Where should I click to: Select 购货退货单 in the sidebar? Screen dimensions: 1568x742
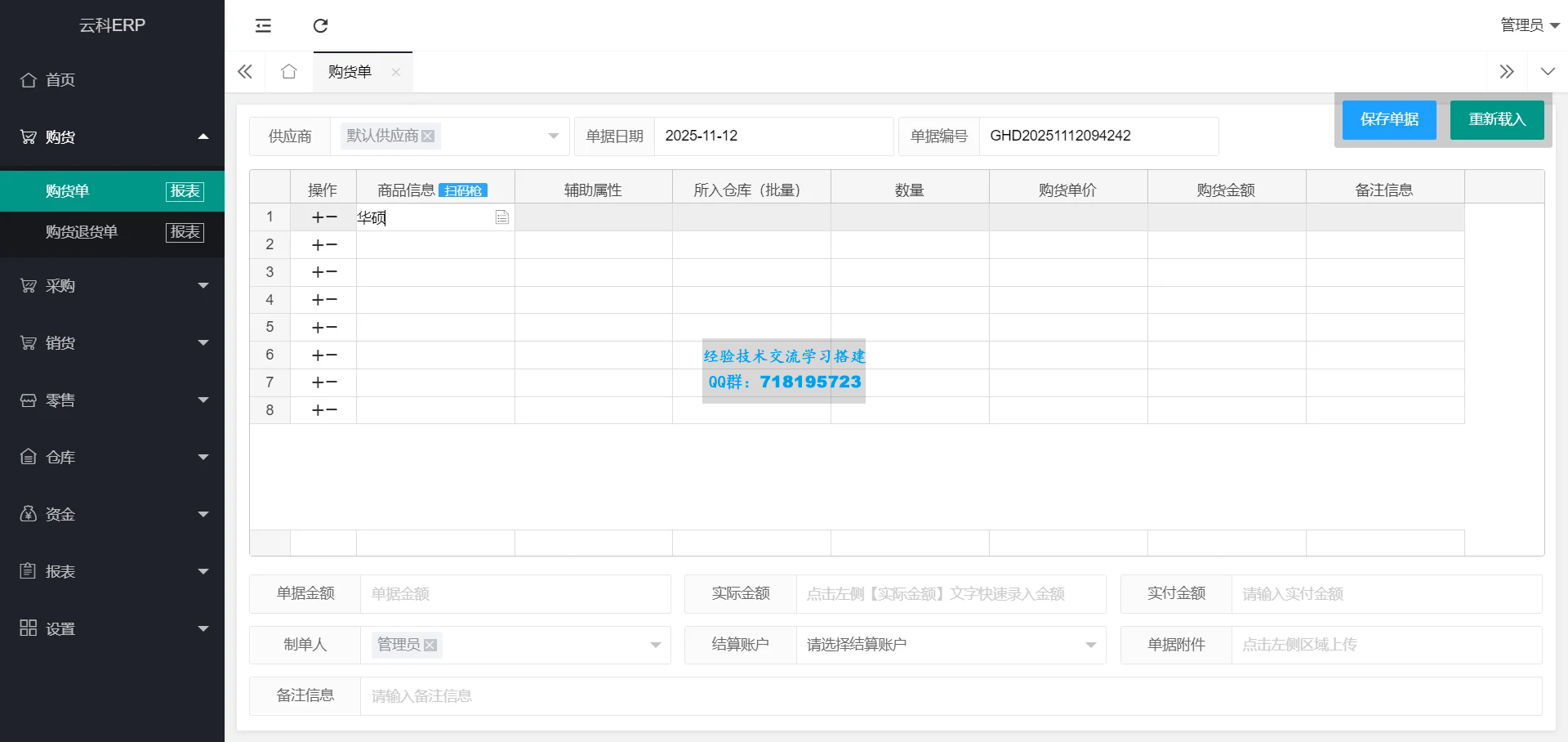(x=82, y=232)
